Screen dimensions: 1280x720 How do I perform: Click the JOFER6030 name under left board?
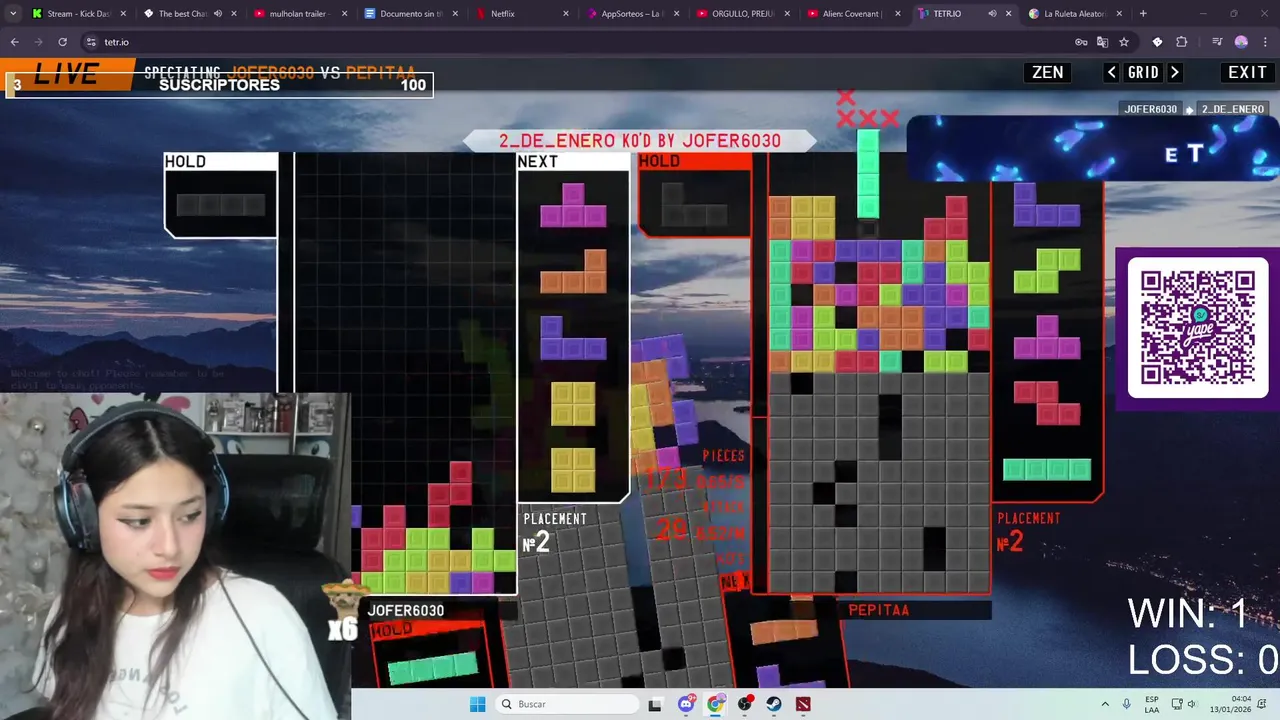point(405,610)
